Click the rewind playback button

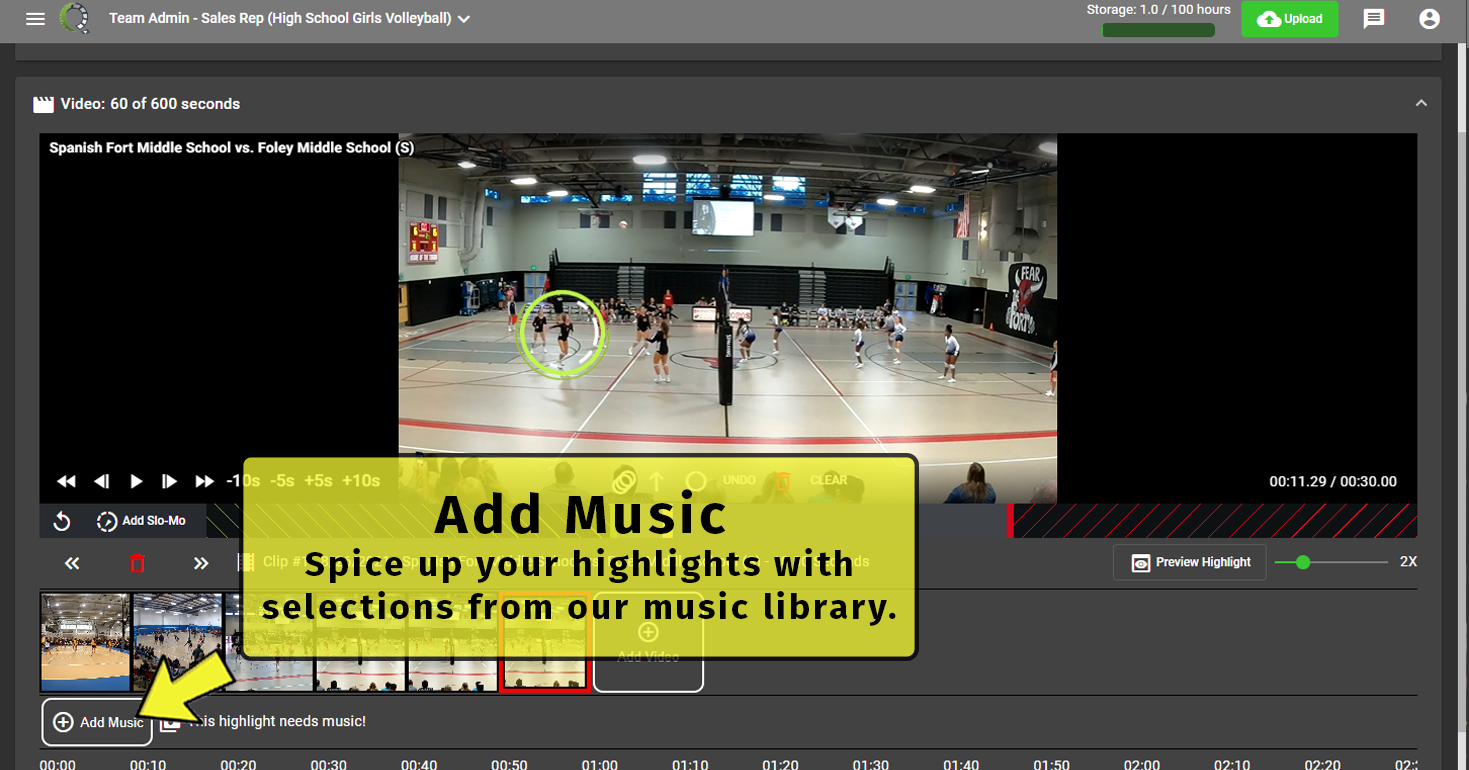(66, 481)
